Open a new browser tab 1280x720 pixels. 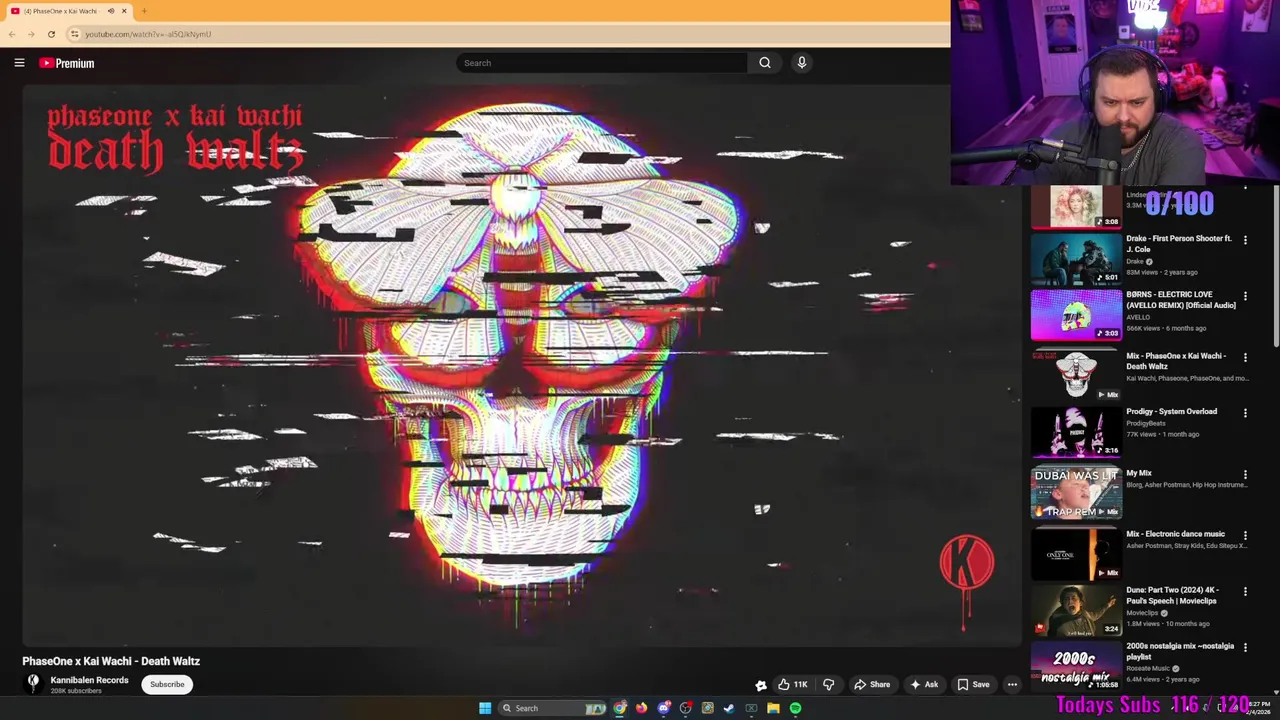click(x=144, y=11)
